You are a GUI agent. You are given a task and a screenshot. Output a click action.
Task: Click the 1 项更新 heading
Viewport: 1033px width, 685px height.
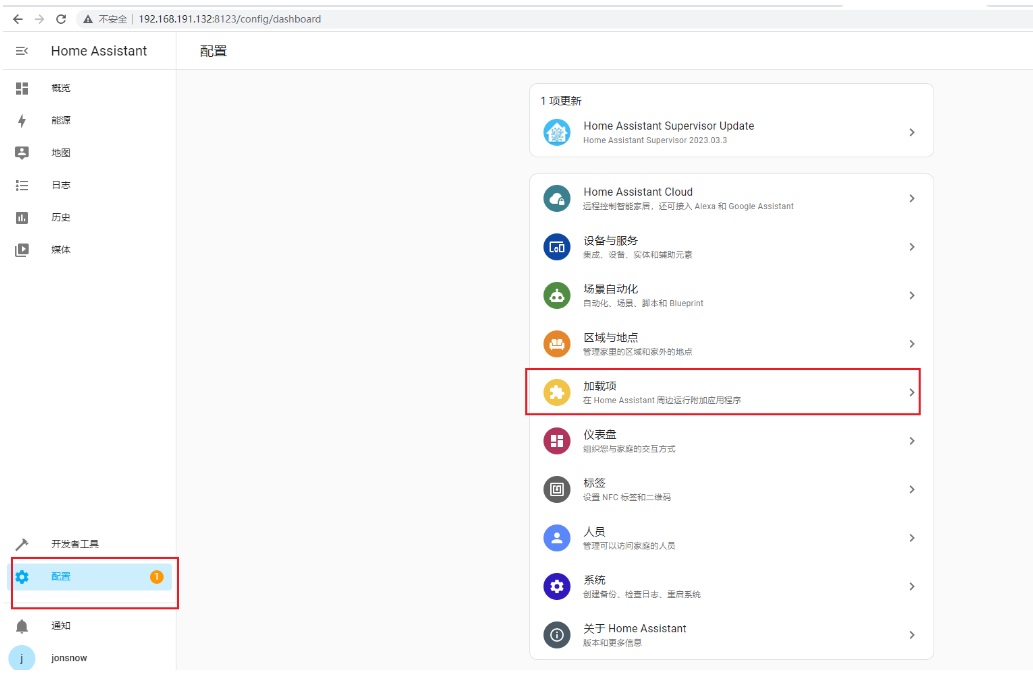[x=561, y=101]
